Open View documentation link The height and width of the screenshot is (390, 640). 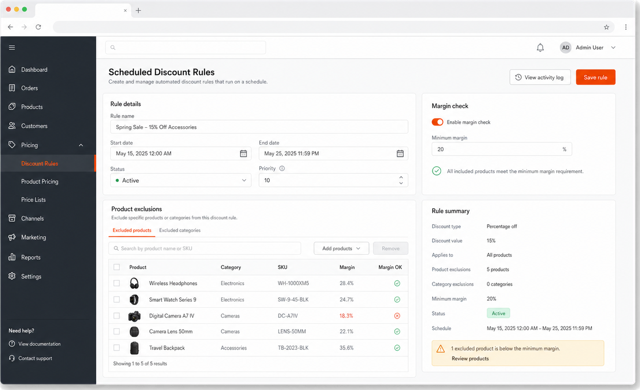click(x=35, y=344)
